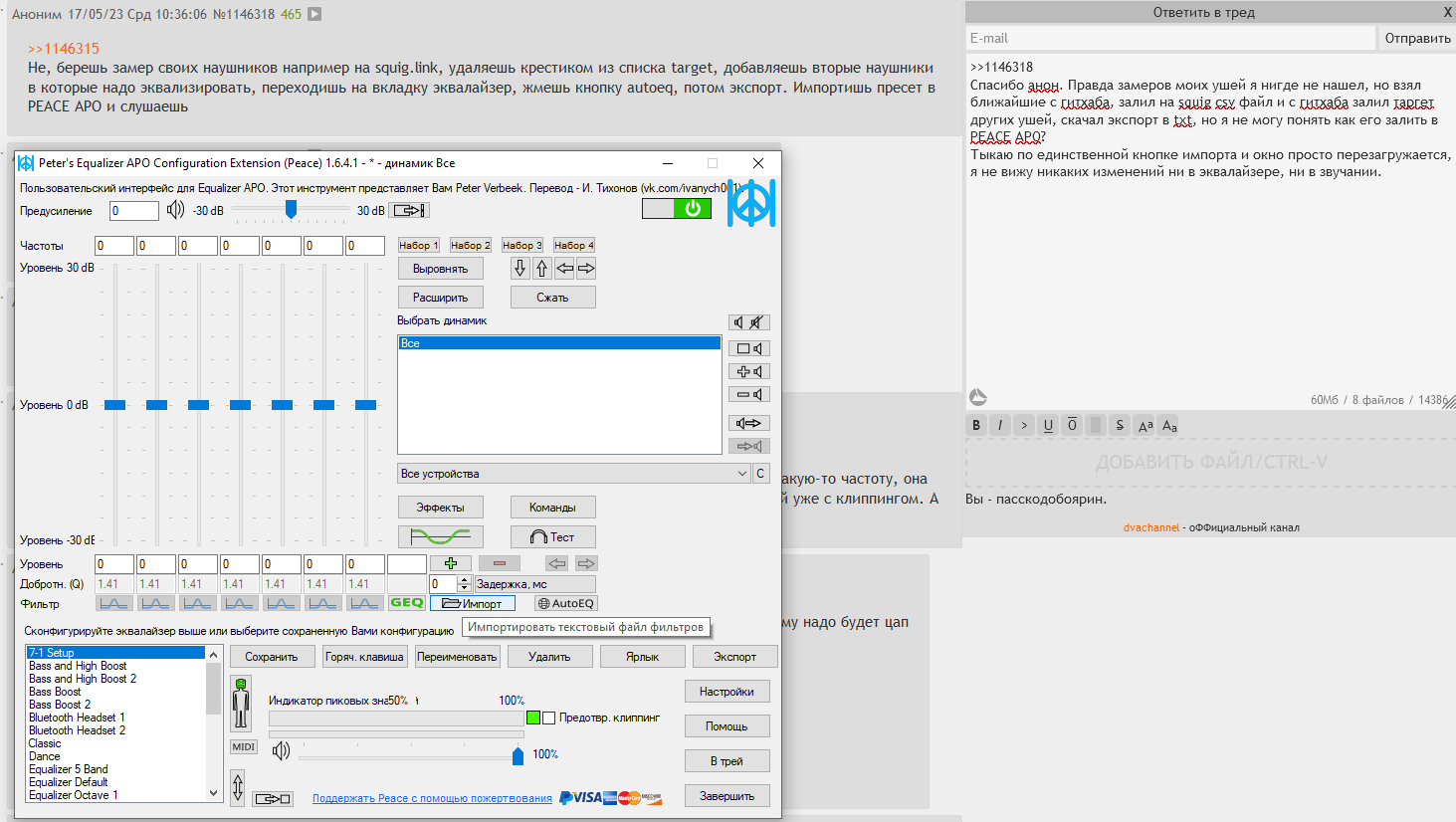This screenshot has height=822, width=1456.
Task: Click Экспорт configuration button
Action: (734, 657)
